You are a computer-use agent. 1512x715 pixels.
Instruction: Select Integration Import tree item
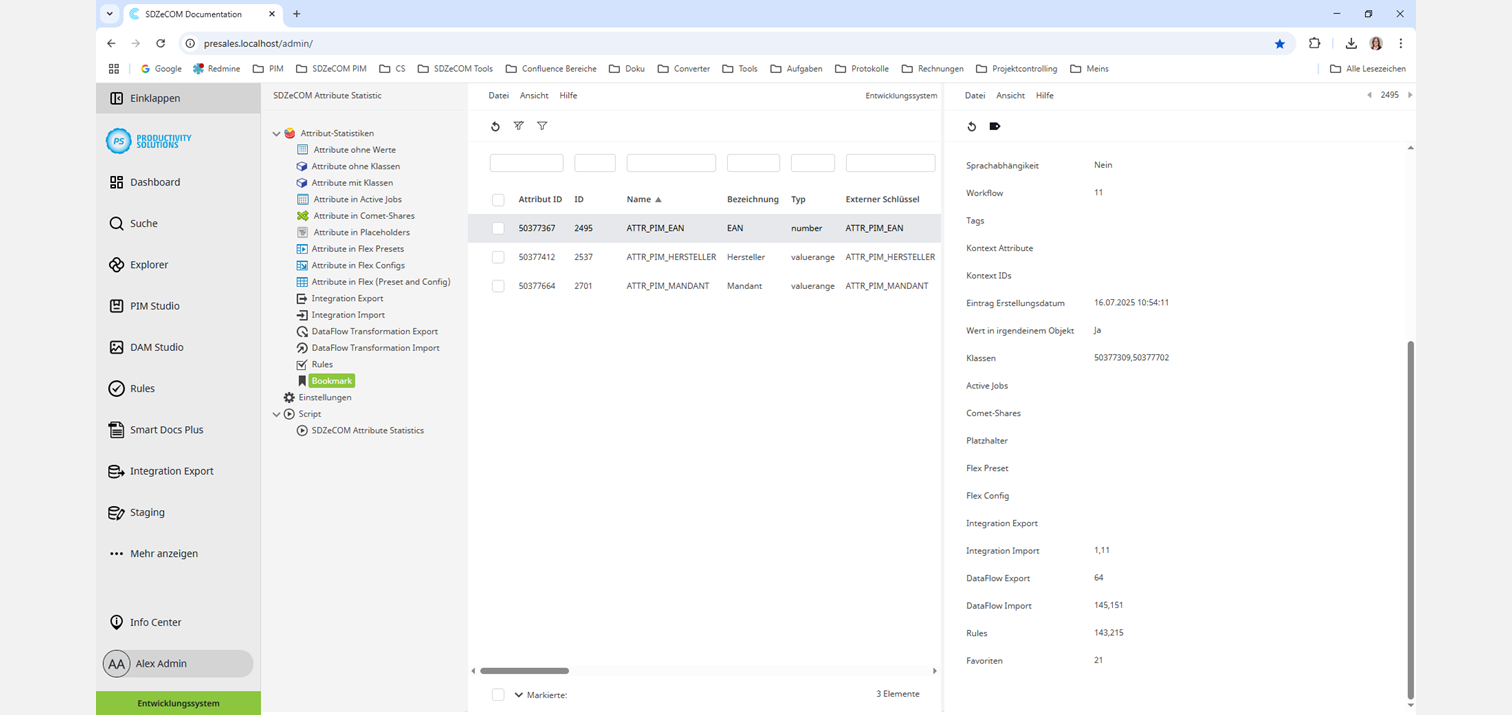[x=347, y=315]
